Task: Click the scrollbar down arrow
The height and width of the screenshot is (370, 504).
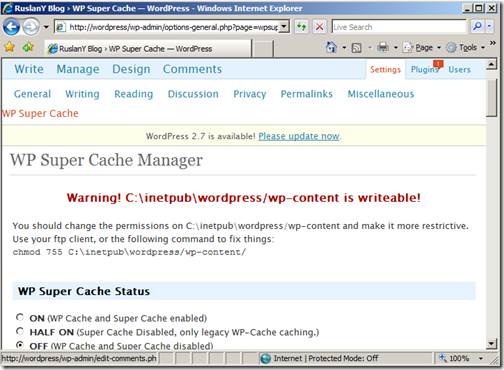Action: (491, 343)
